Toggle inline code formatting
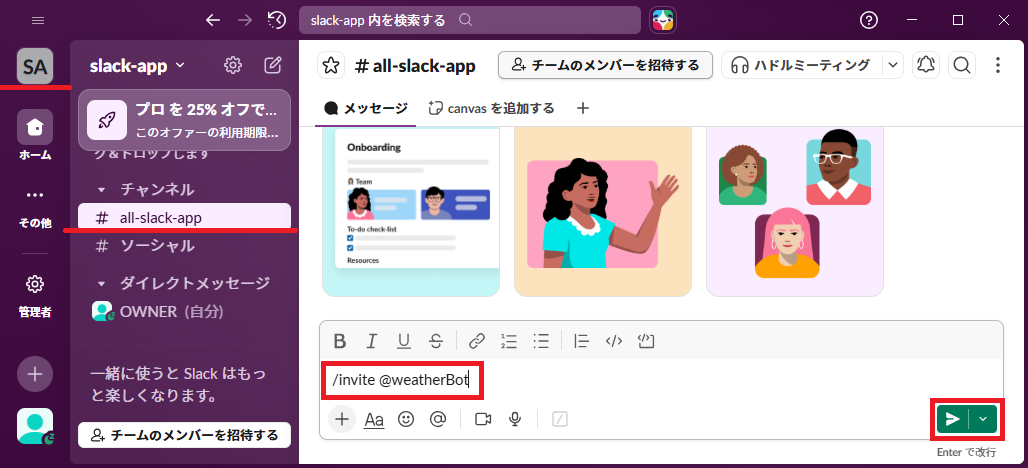Image resolution: width=1028 pixels, height=468 pixels. (614, 341)
